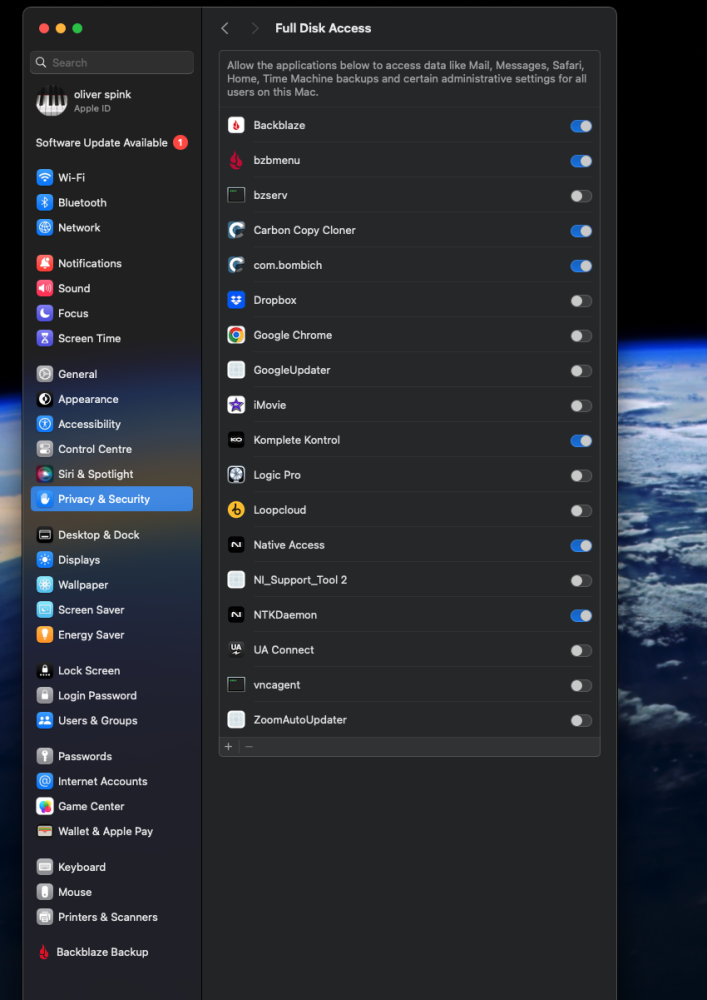
Task: Open Notifications in sidebar
Action: [x=112, y=263]
